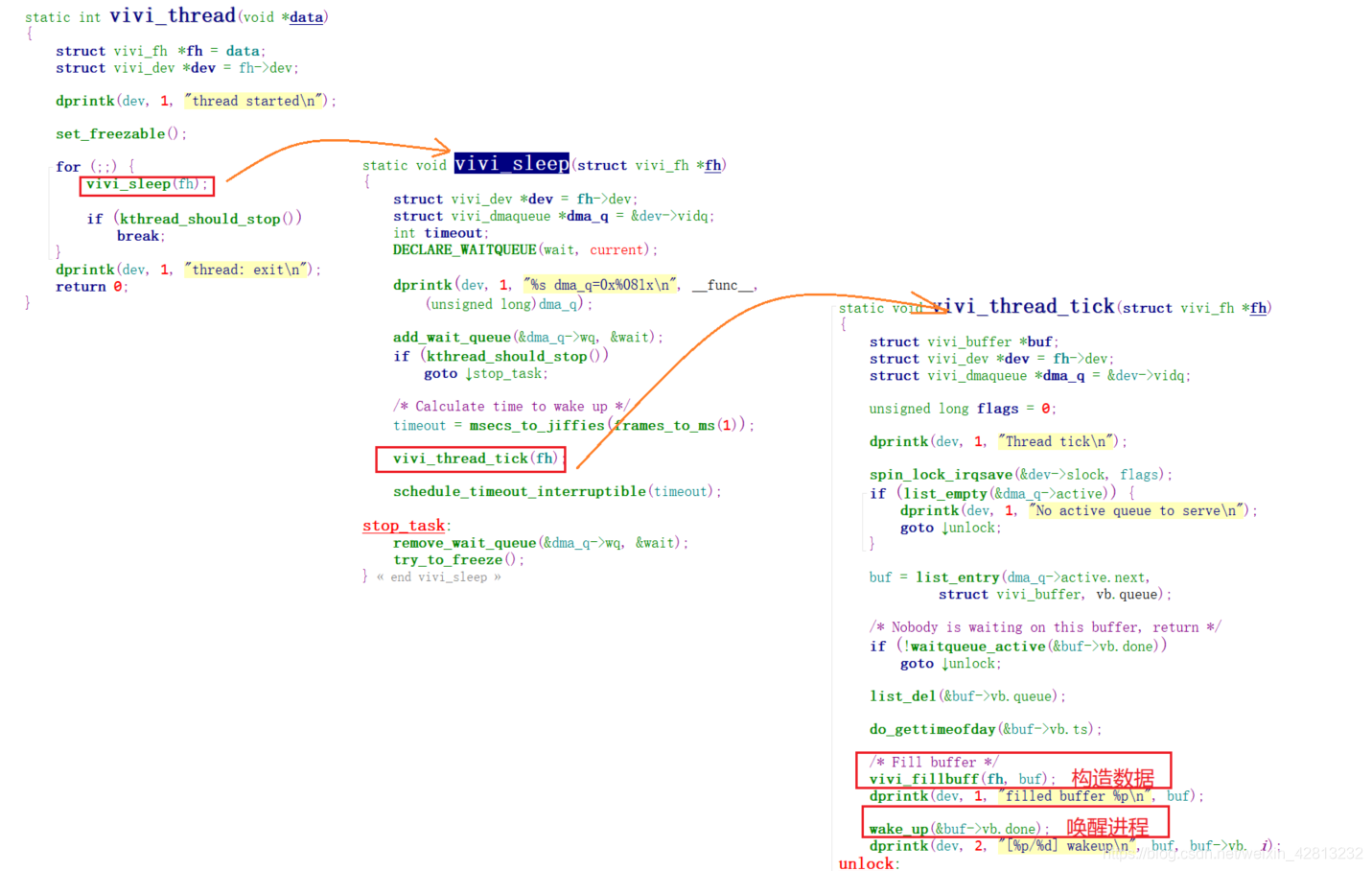The image size is (1372, 871).
Task: Click the __func__ argument
Action: tap(722, 285)
